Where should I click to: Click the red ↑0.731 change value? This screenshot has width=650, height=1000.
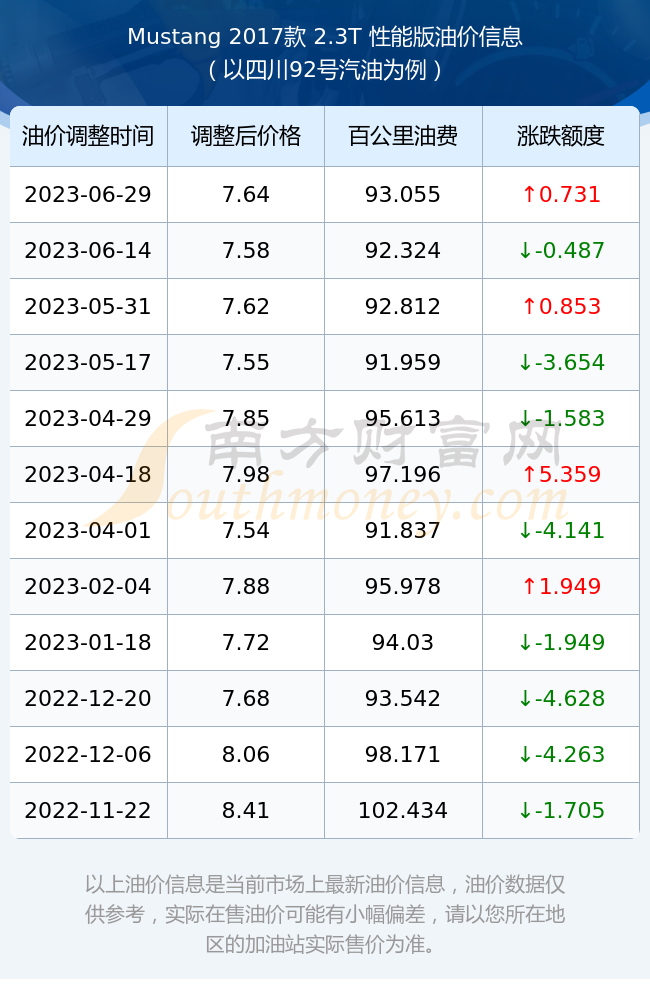[561, 195]
